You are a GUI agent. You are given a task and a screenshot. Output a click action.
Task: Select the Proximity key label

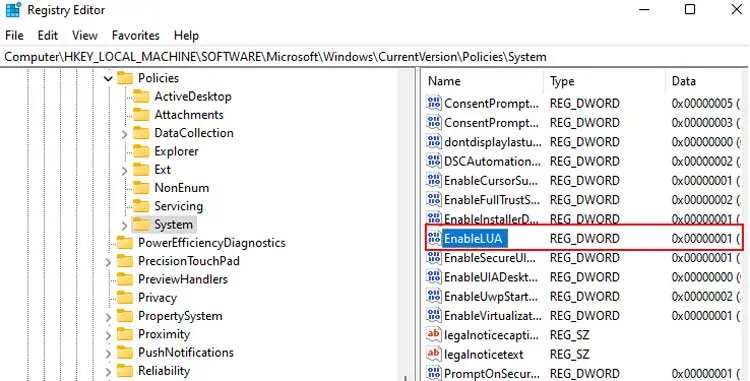coord(164,334)
